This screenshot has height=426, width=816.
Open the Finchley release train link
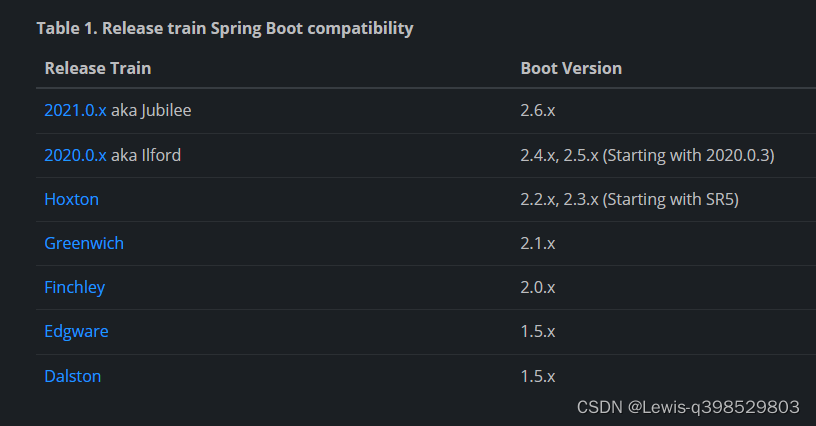coord(74,288)
